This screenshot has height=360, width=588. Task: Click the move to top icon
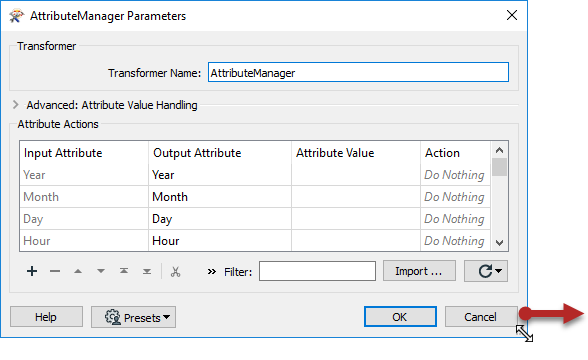(x=124, y=271)
